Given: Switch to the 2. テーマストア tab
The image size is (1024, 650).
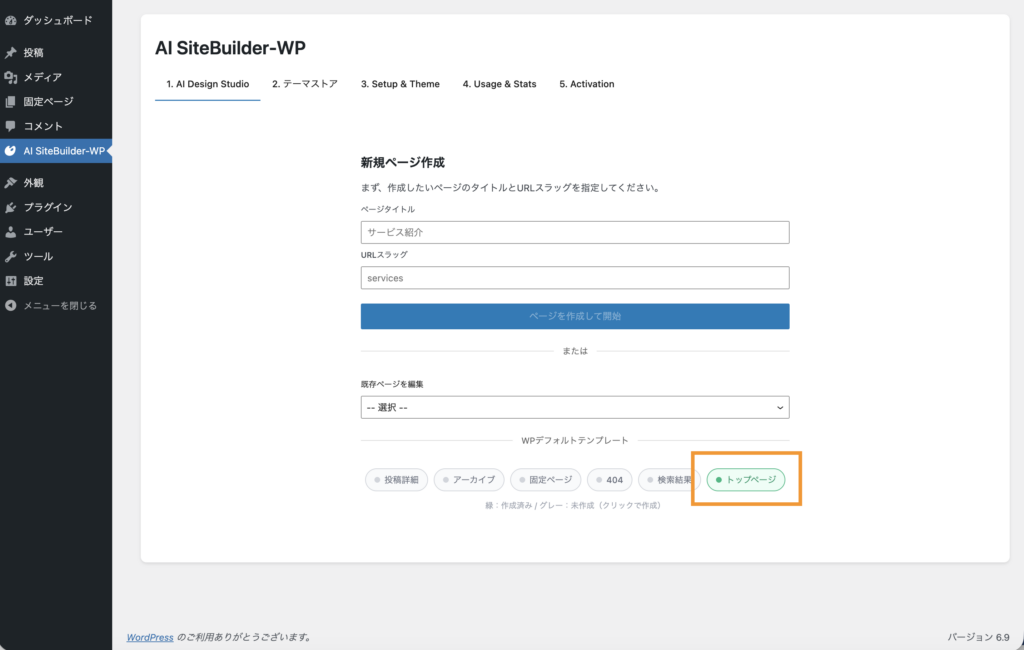Looking at the screenshot, I should tap(304, 84).
